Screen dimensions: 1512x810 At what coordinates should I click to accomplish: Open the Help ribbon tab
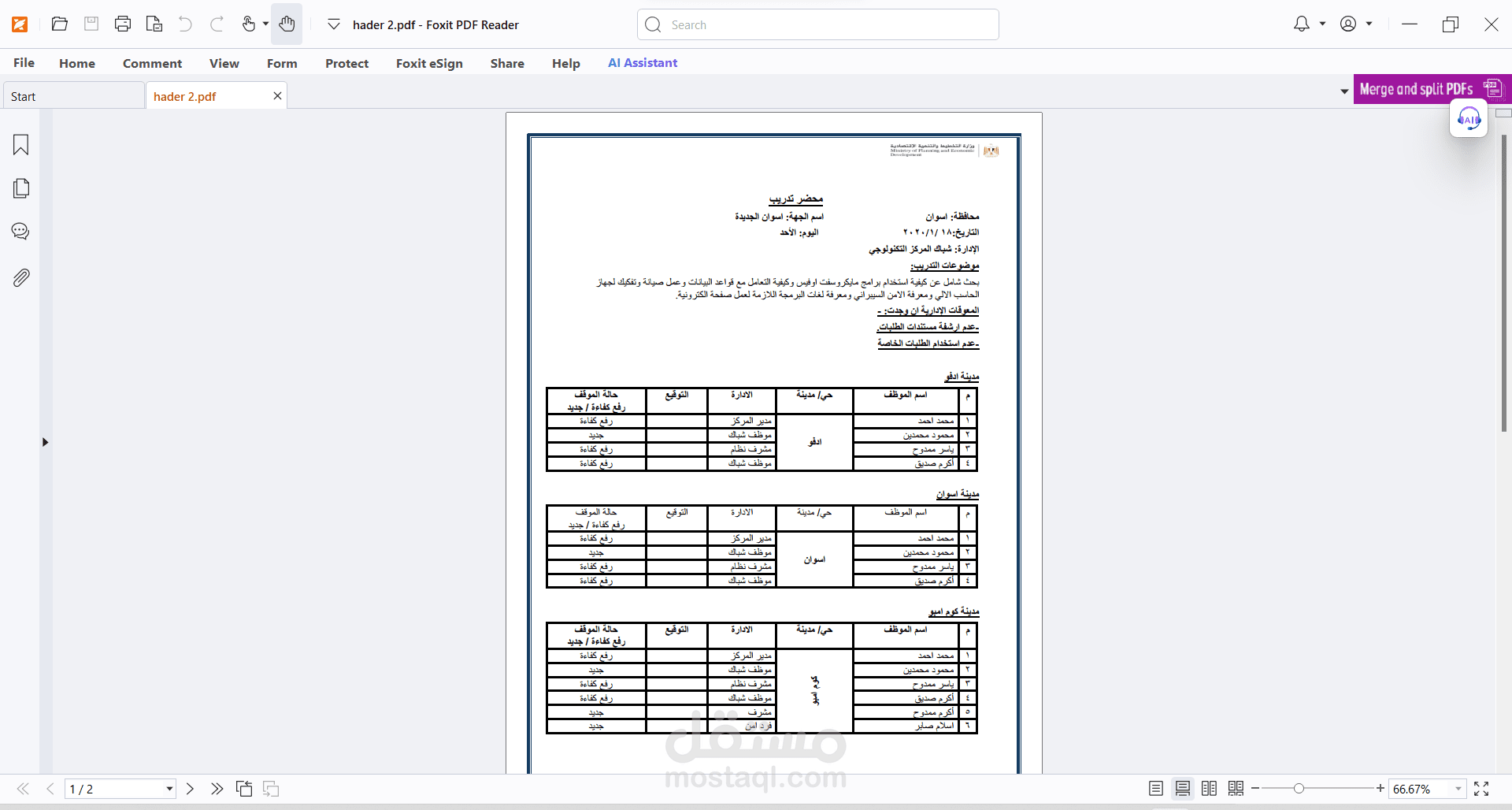click(x=565, y=63)
